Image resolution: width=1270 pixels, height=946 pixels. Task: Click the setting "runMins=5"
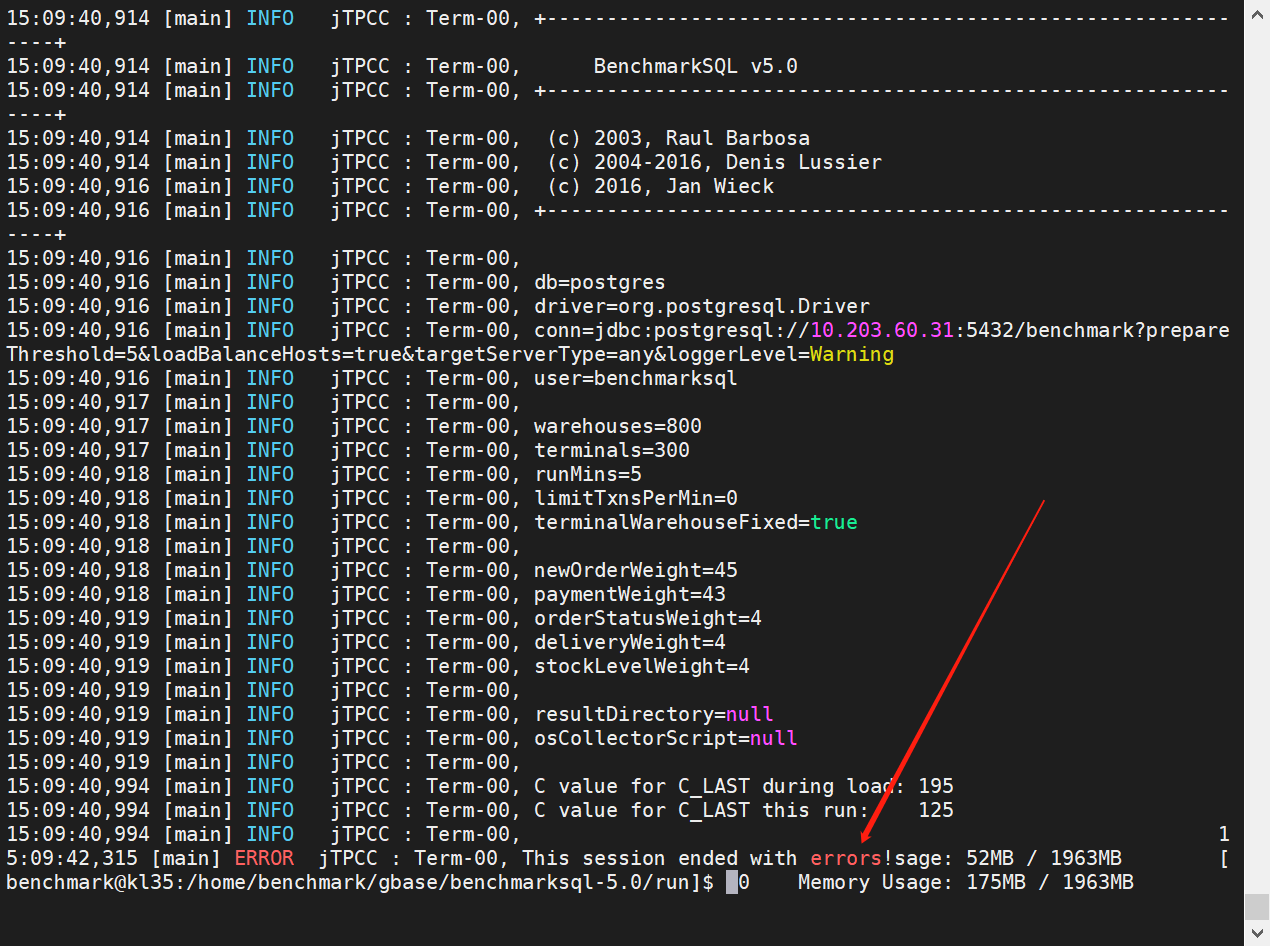pyautogui.click(x=588, y=474)
